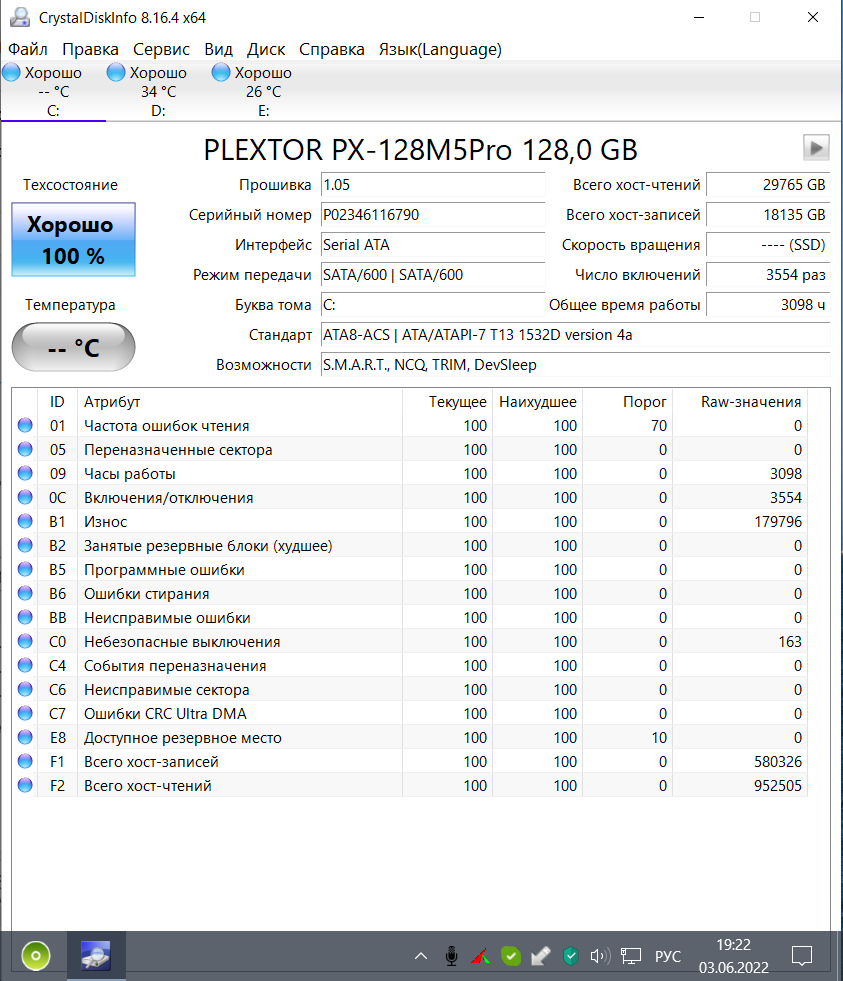843x981 pixels.
Task: Click the microphone tray icon
Action: tap(451, 956)
